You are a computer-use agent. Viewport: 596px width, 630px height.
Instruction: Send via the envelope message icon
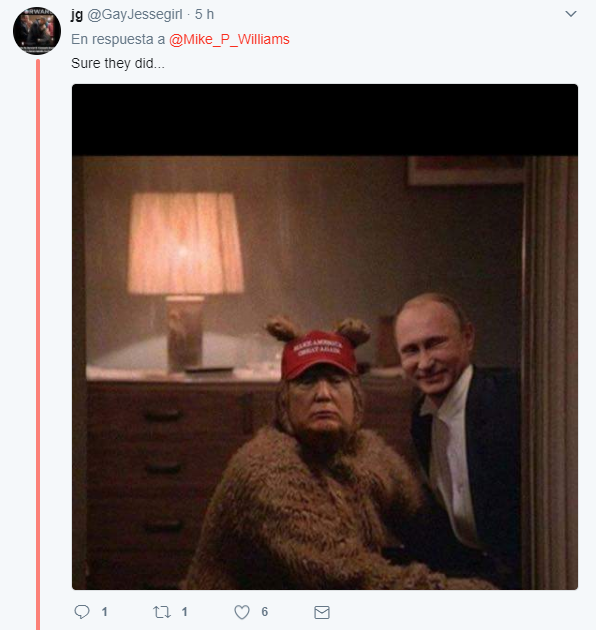pos(322,612)
